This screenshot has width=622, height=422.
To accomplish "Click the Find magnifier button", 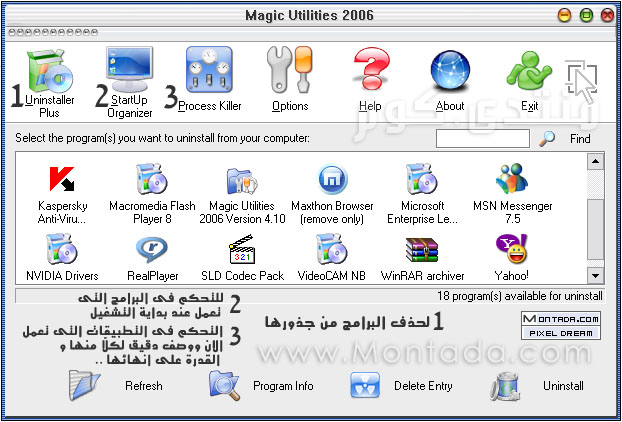I will point(547,139).
